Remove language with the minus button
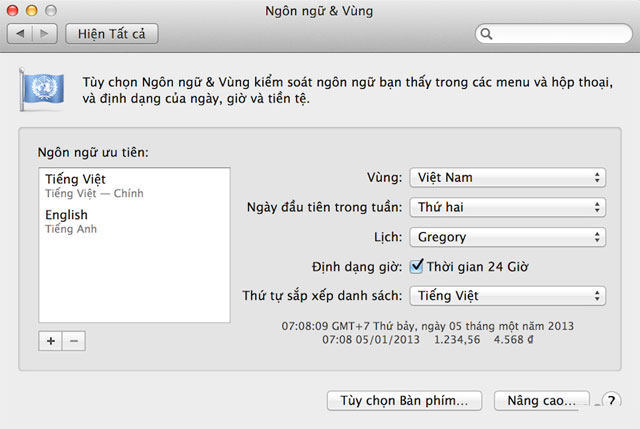 73,341
